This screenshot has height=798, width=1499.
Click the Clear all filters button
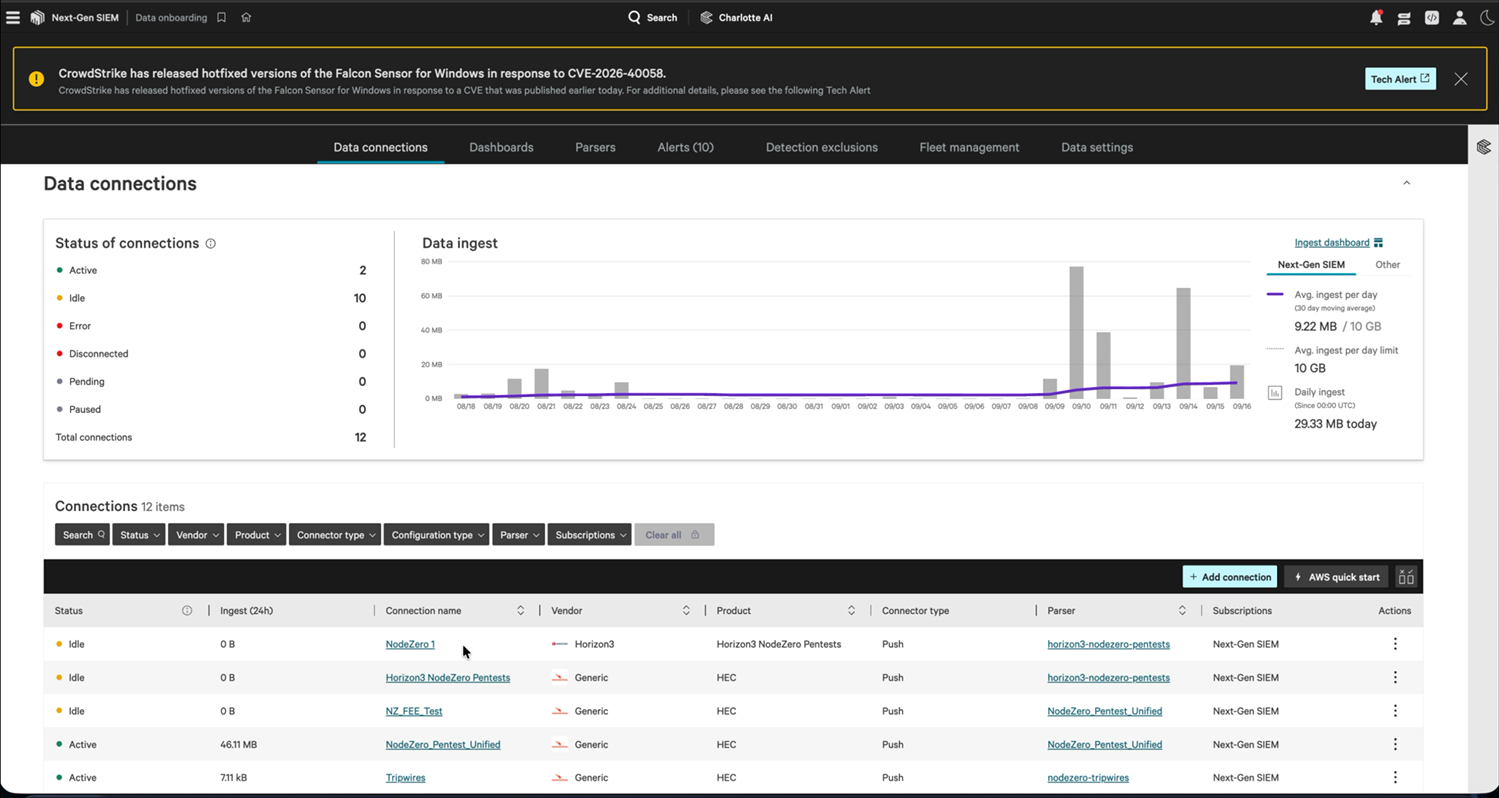click(x=674, y=535)
